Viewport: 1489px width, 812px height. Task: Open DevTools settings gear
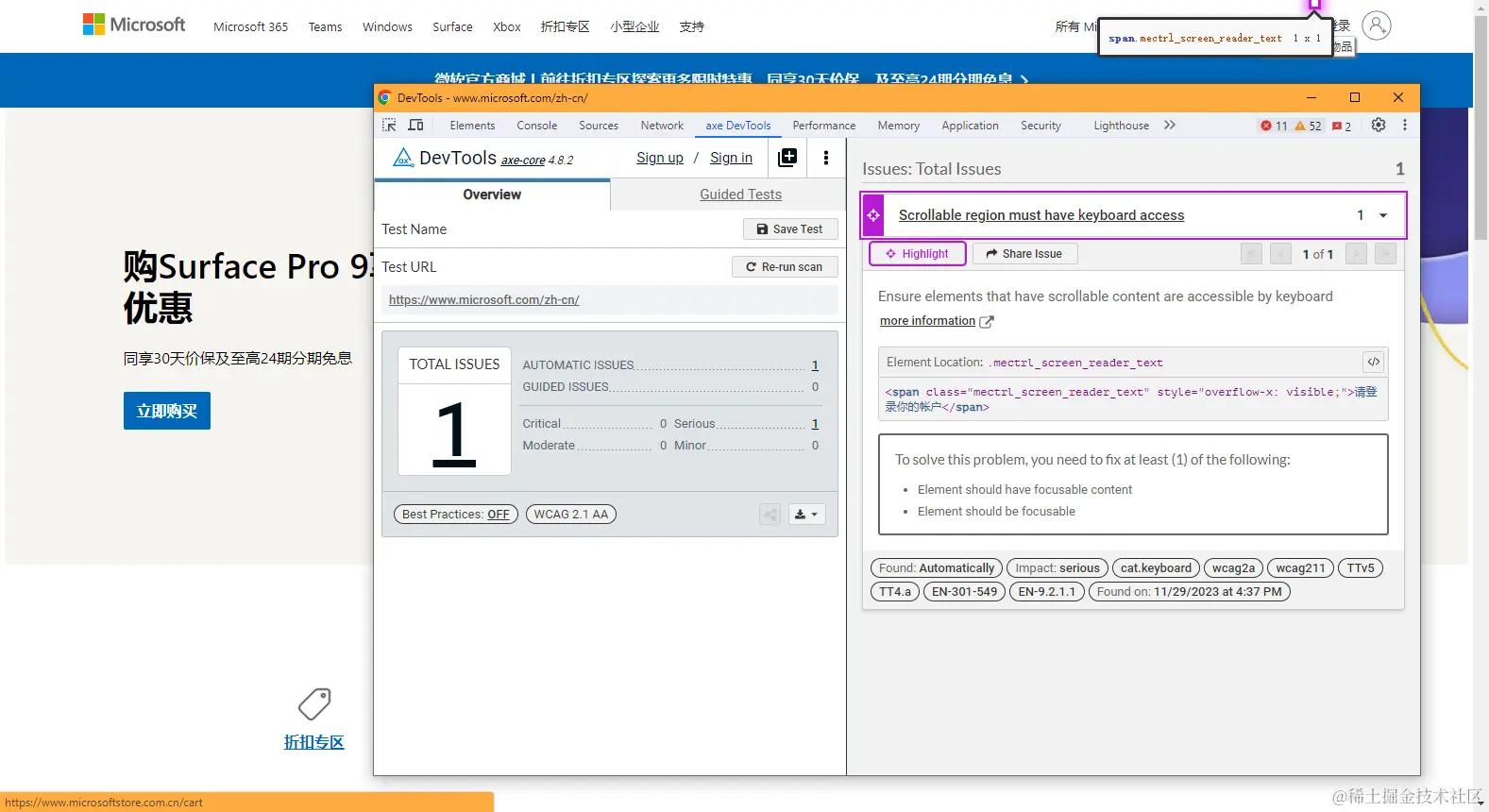pos(1379,125)
